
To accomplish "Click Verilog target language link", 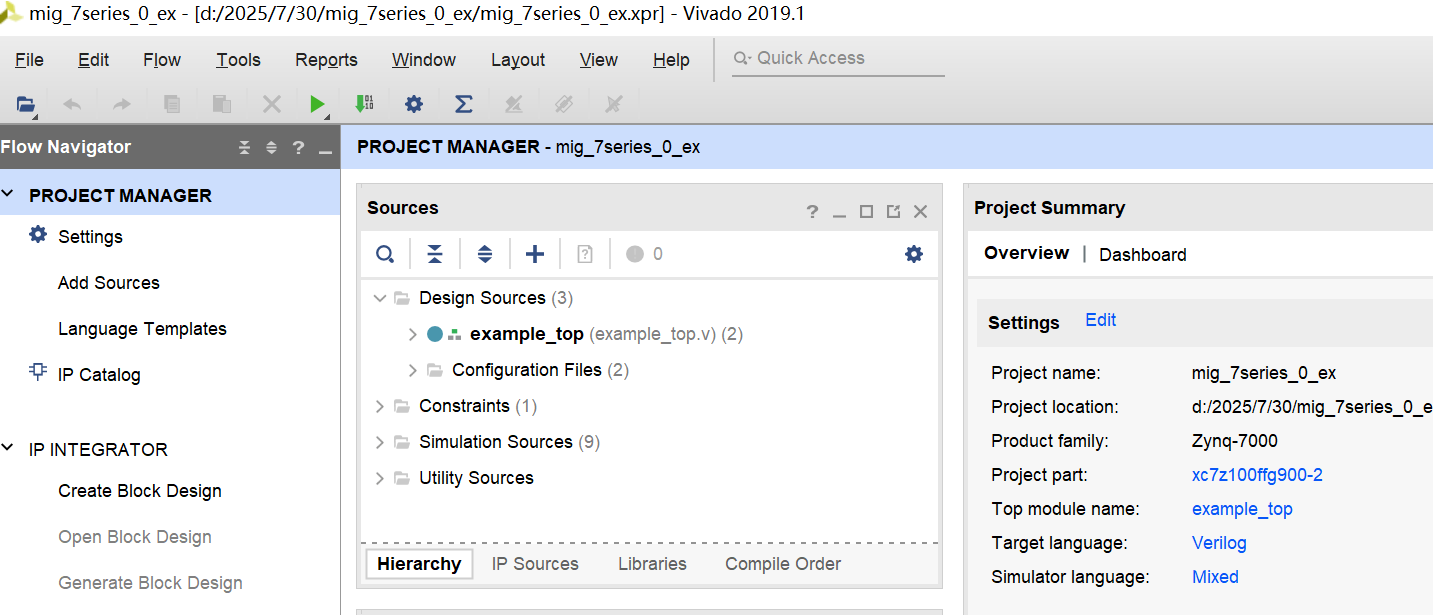I will pyautogui.click(x=1219, y=543).
